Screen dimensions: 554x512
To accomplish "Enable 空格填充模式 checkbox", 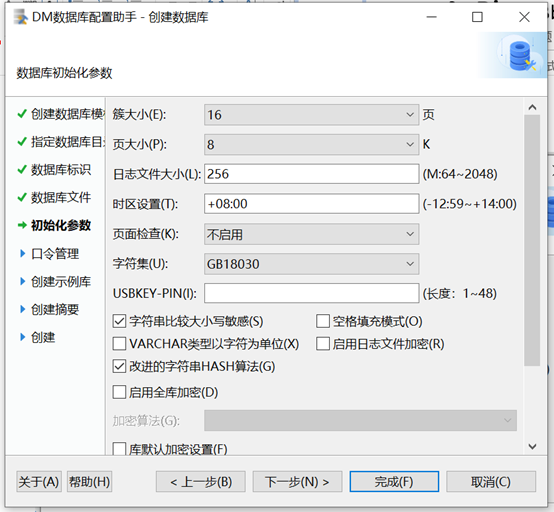I will (x=323, y=321).
